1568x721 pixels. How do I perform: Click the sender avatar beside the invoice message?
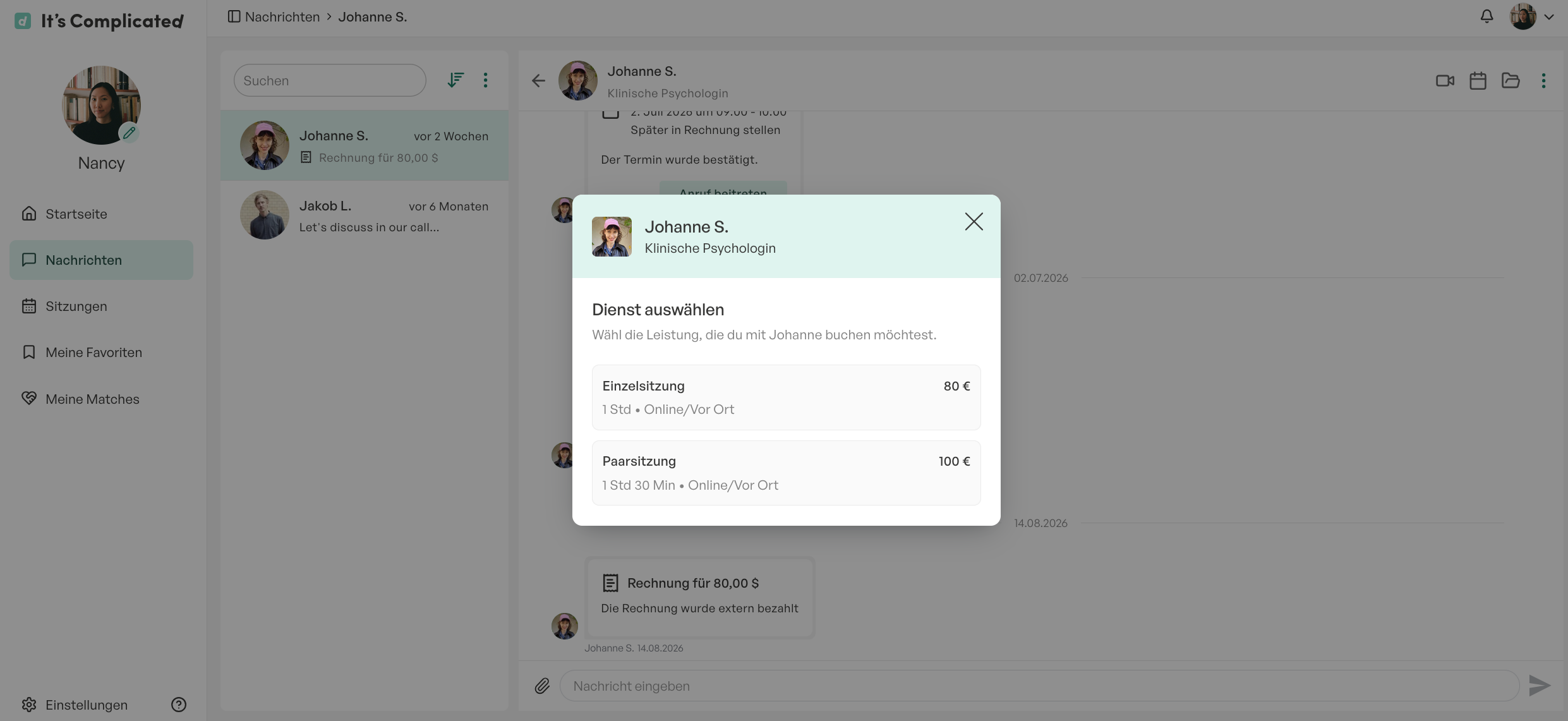click(x=565, y=626)
